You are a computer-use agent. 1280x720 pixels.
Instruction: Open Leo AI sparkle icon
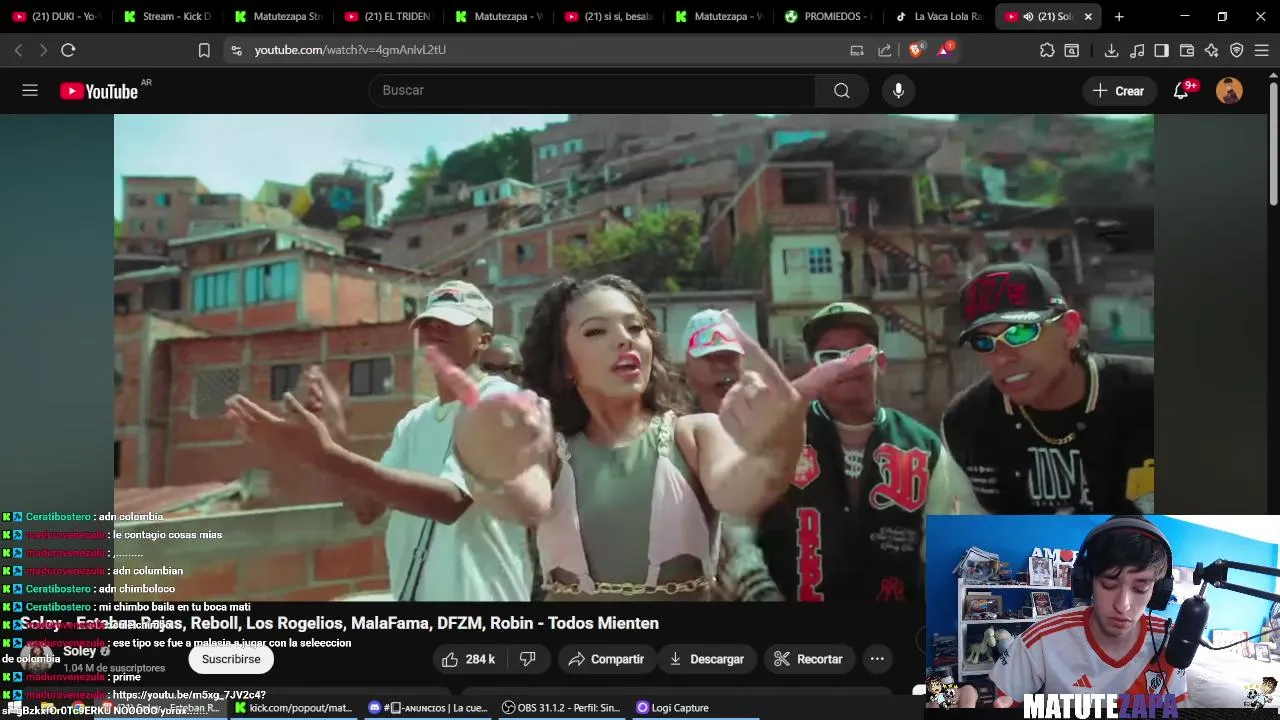point(1211,50)
